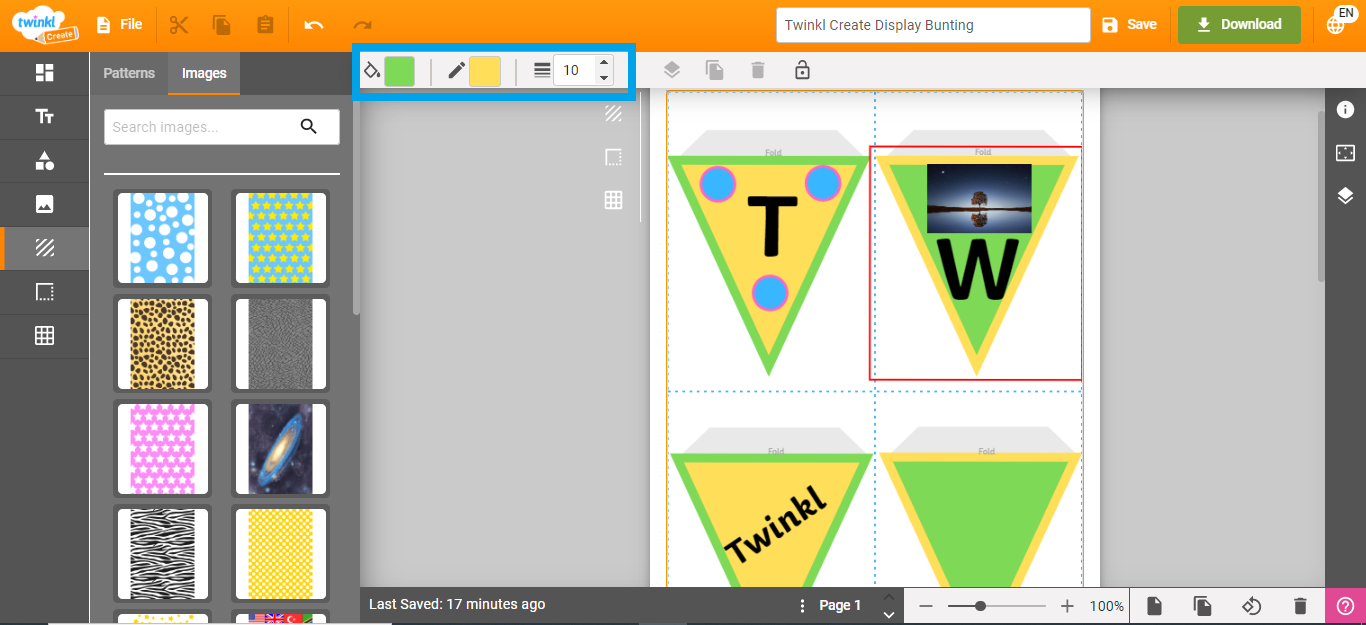Click the search magnifier icon
The width and height of the screenshot is (1366, 625).
click(308, 126)
